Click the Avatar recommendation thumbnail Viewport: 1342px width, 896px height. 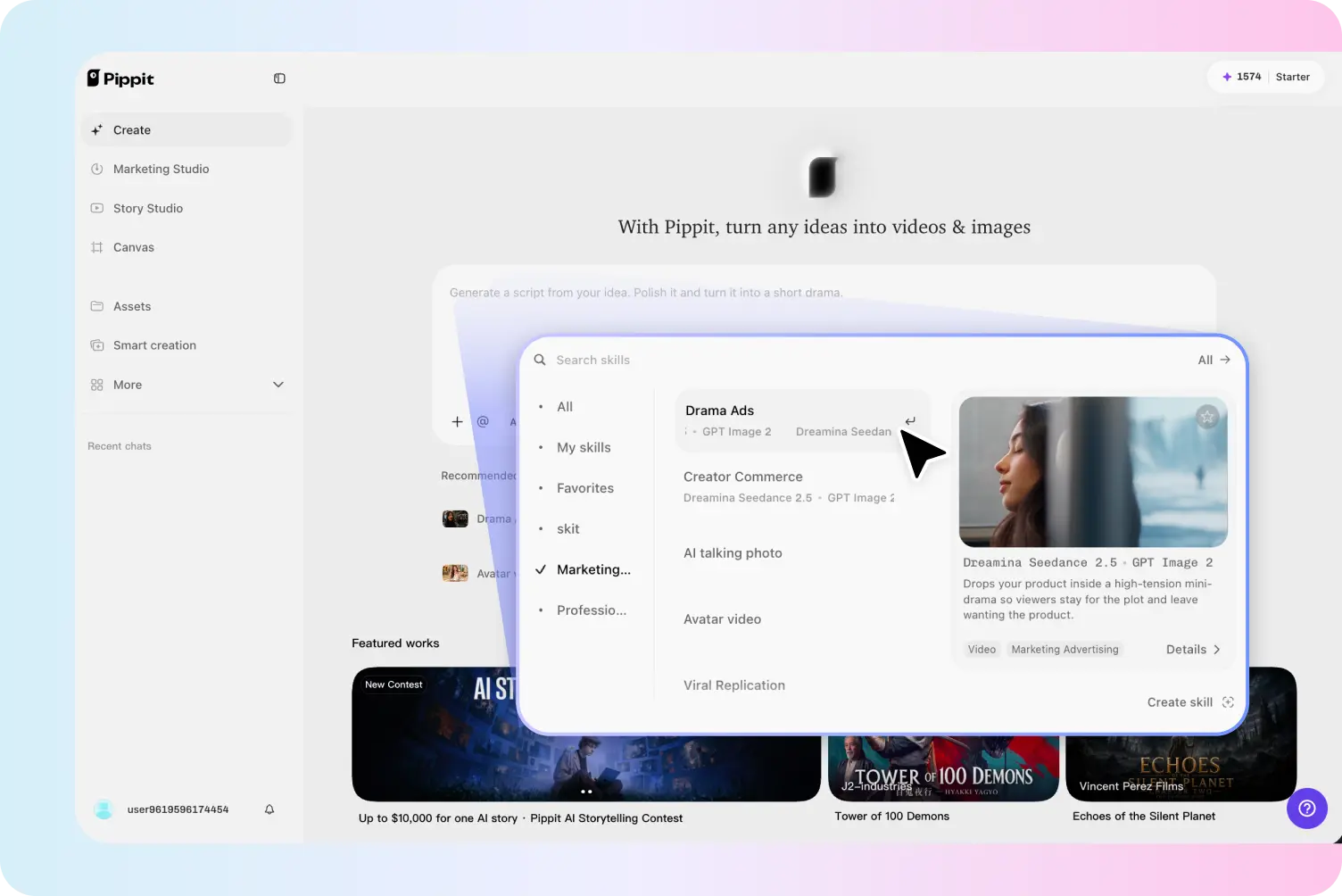(455, 573)
